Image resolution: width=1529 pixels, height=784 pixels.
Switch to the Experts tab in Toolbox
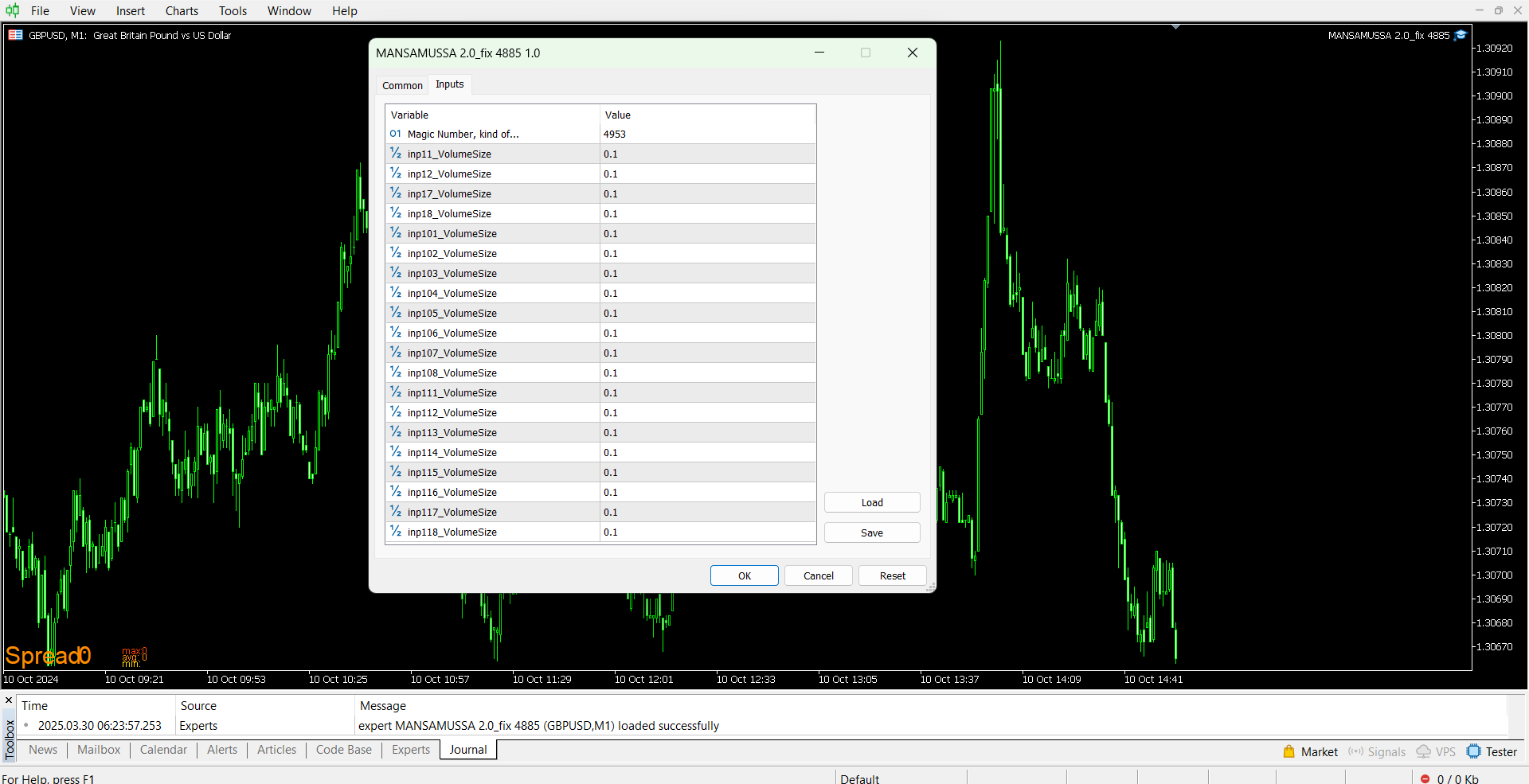click(x=410, y=750)
